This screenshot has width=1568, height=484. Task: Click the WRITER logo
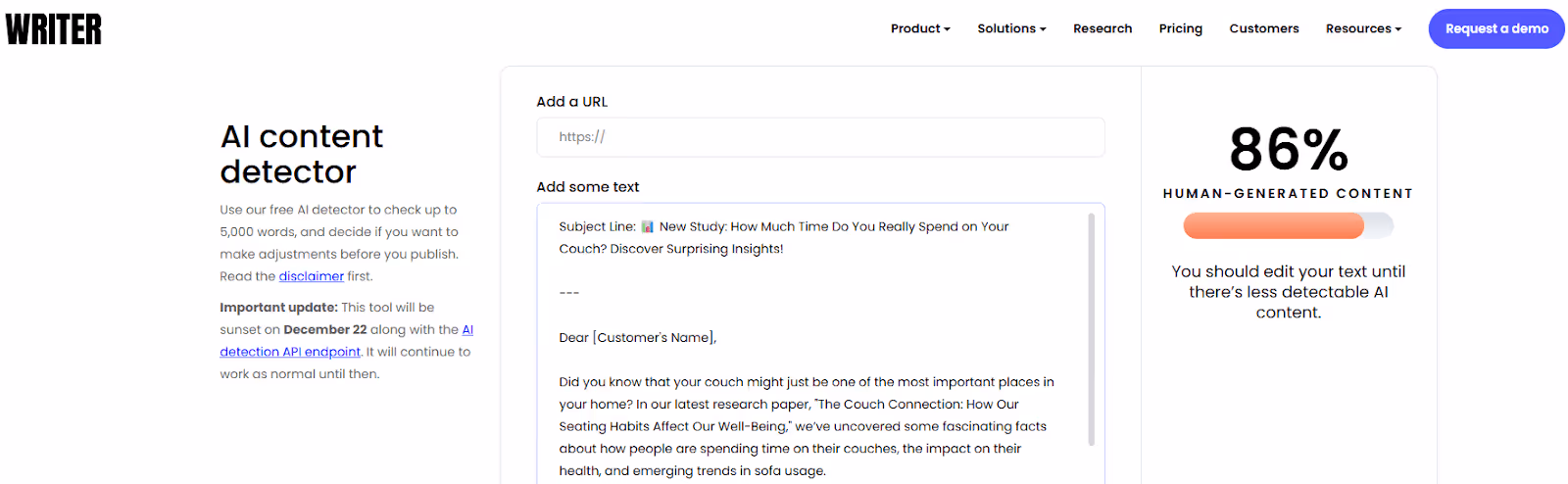coord(54,29)
